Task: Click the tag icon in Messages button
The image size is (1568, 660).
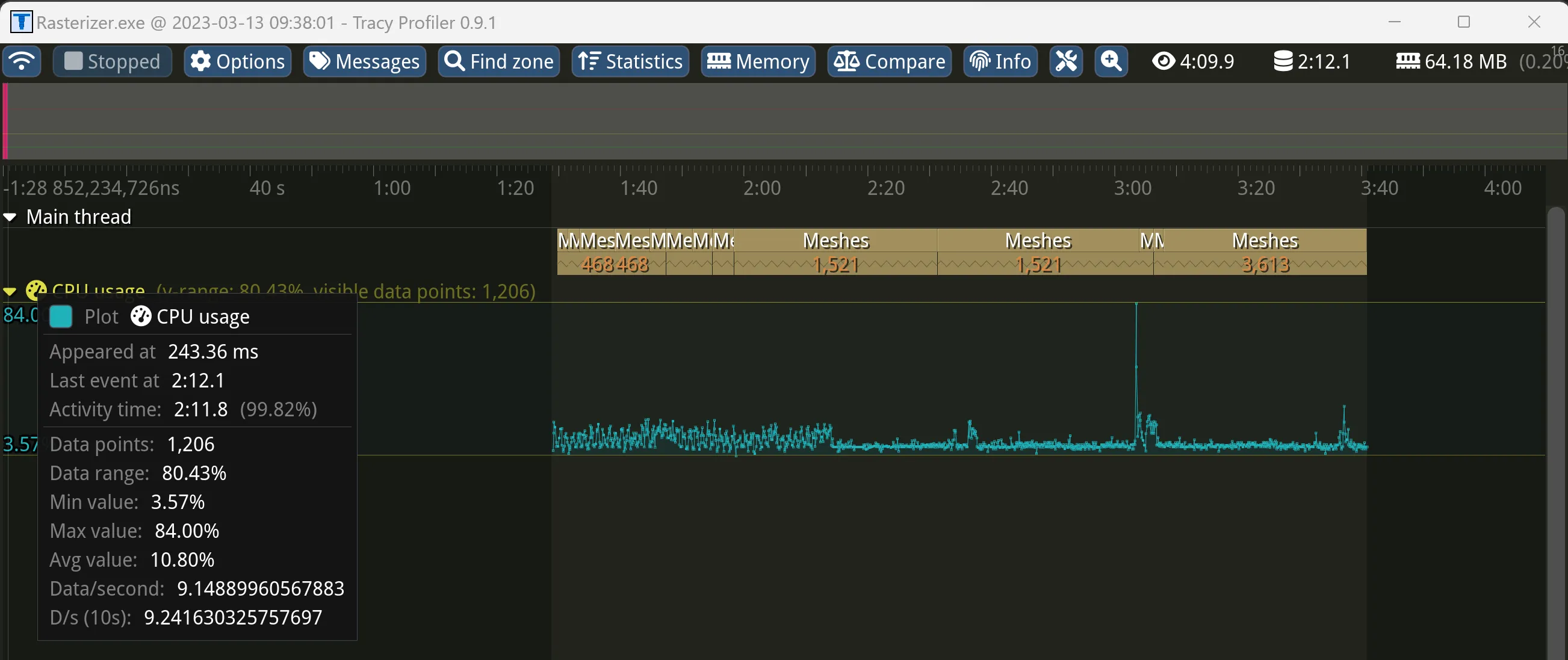Action: click(320, 61)
